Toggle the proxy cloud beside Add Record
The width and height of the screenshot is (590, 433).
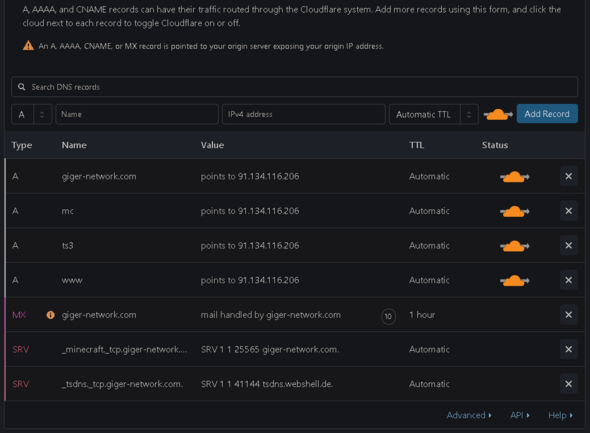coord(498,114)
